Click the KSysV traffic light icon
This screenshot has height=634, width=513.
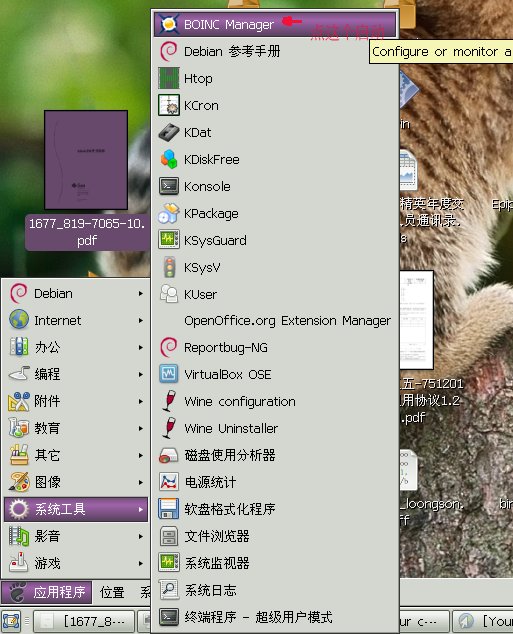[169, 267]
